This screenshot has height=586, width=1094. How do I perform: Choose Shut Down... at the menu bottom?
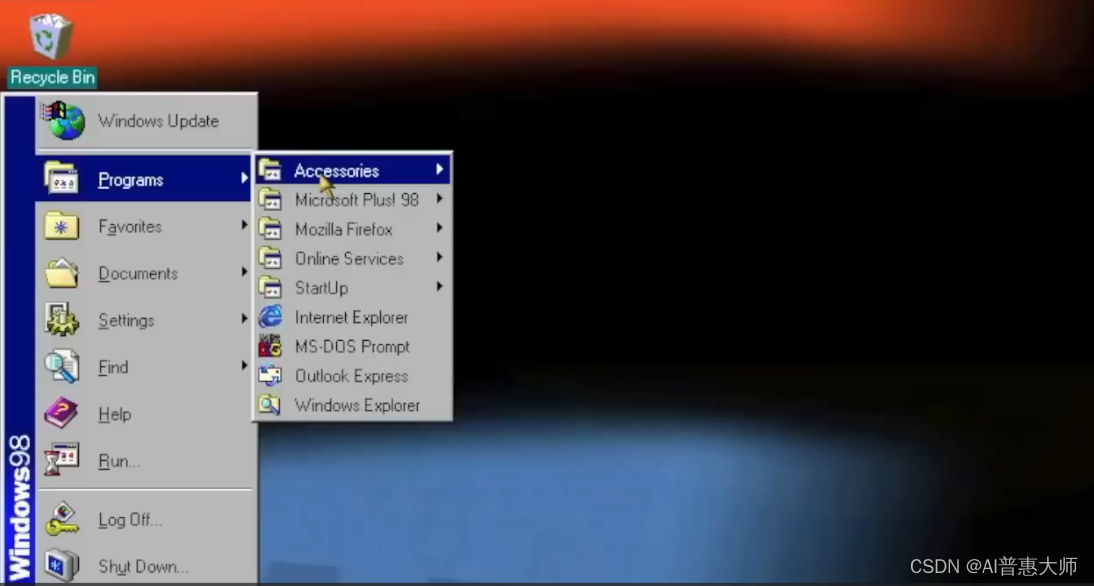[x=142, y=566]
